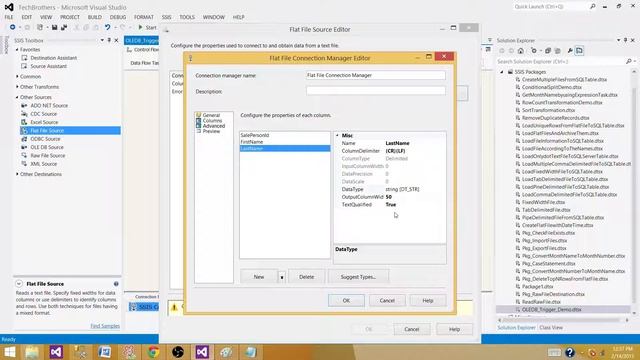Viewport: 640px width, 360px height.
Task: Click the Windows Start button
Action: coord(9,352)
